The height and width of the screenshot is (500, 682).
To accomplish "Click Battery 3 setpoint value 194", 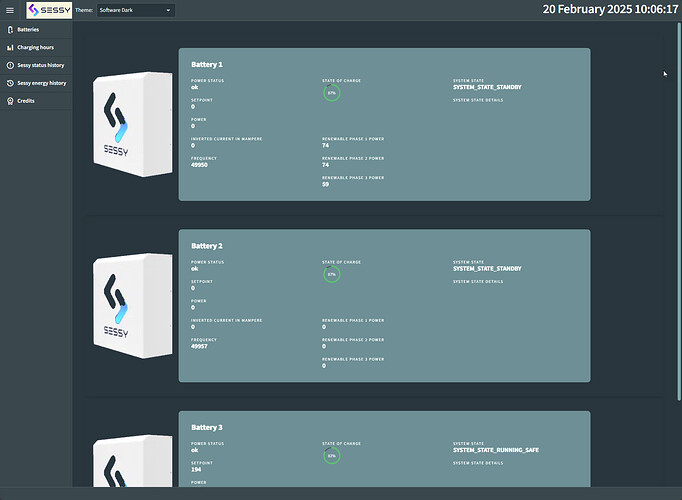I will coord(196,470).
